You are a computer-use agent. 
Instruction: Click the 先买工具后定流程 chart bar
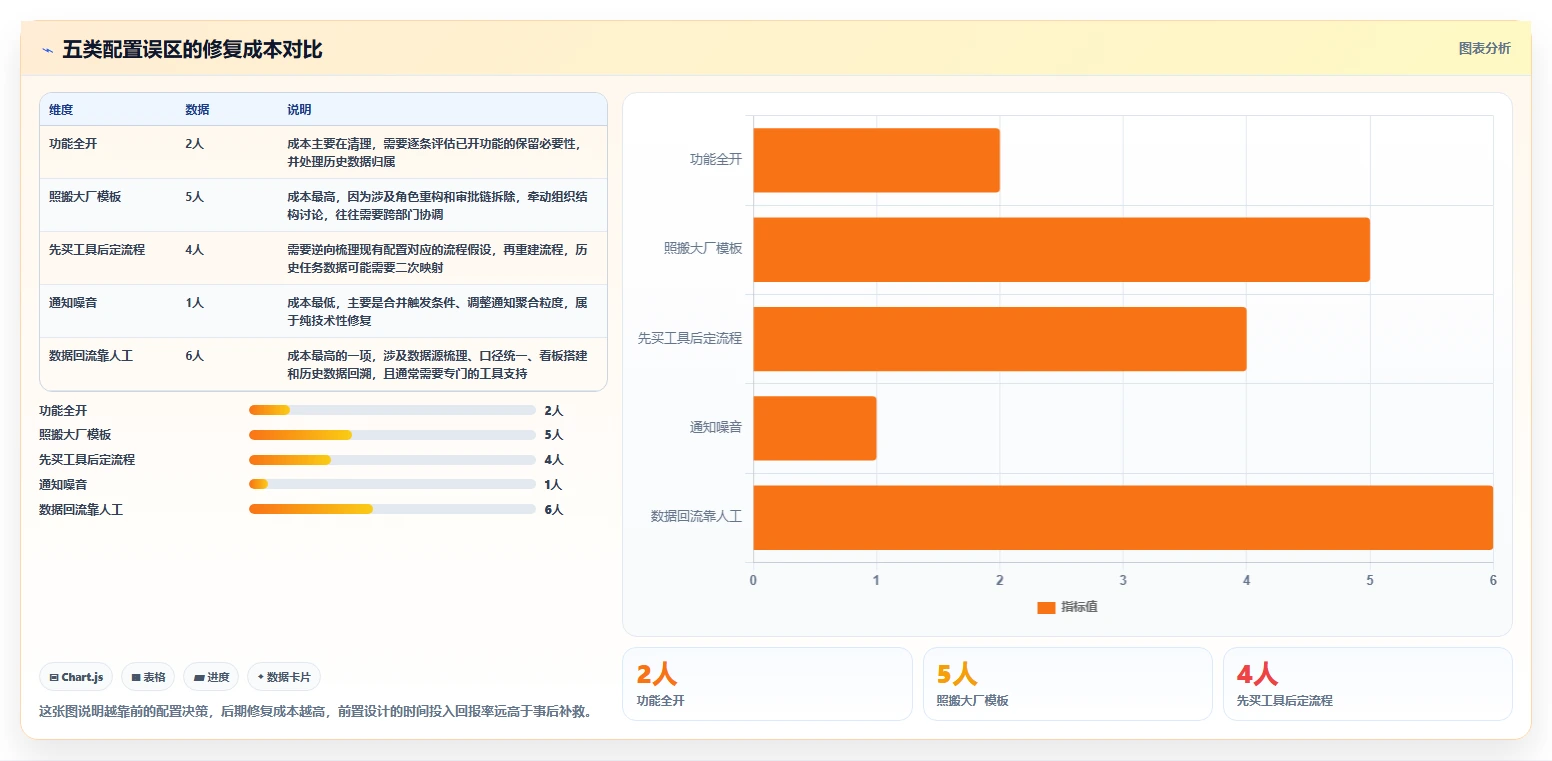coord(1000,339)
